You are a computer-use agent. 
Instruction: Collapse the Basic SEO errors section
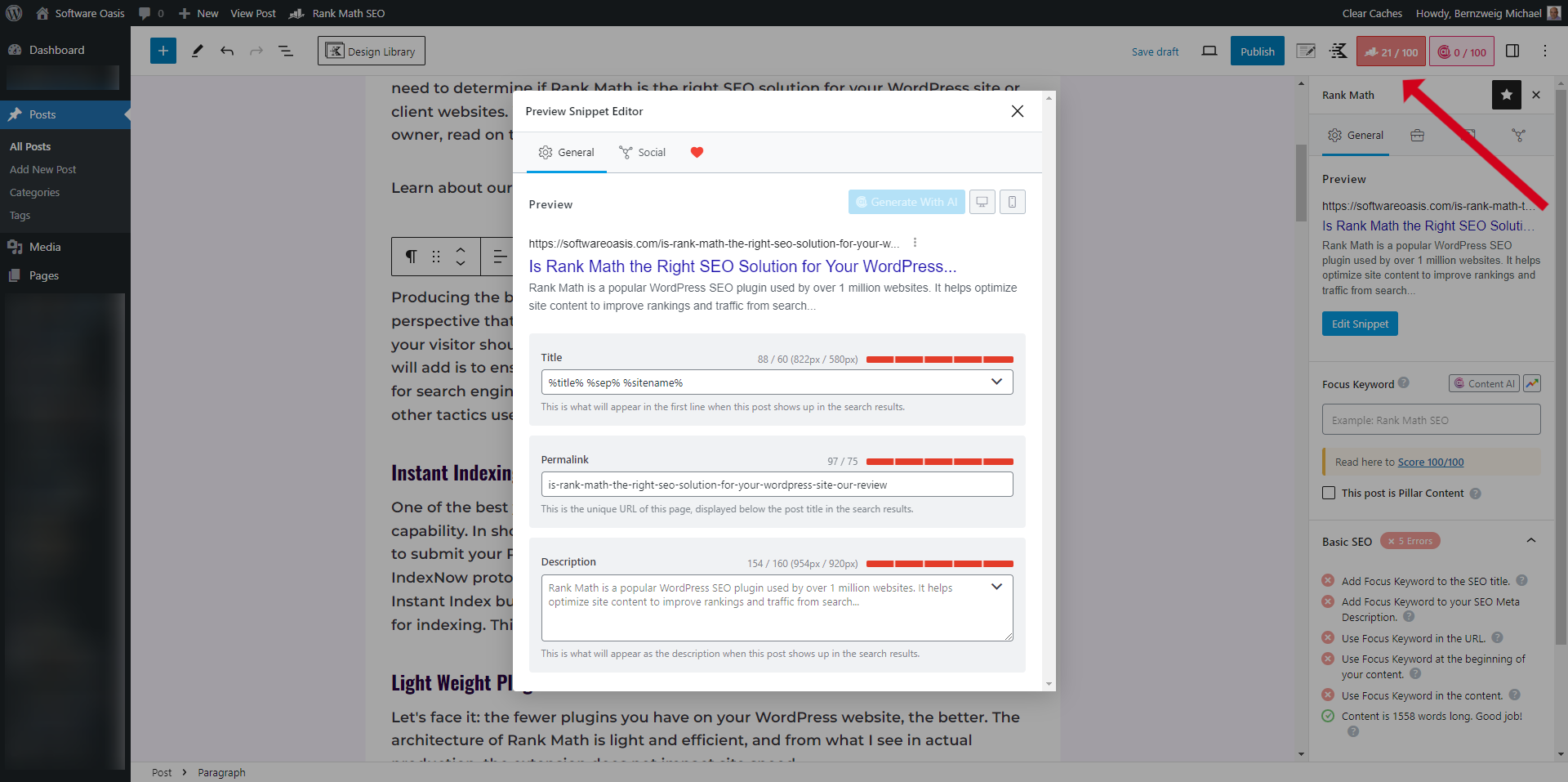click(1531, 540)
